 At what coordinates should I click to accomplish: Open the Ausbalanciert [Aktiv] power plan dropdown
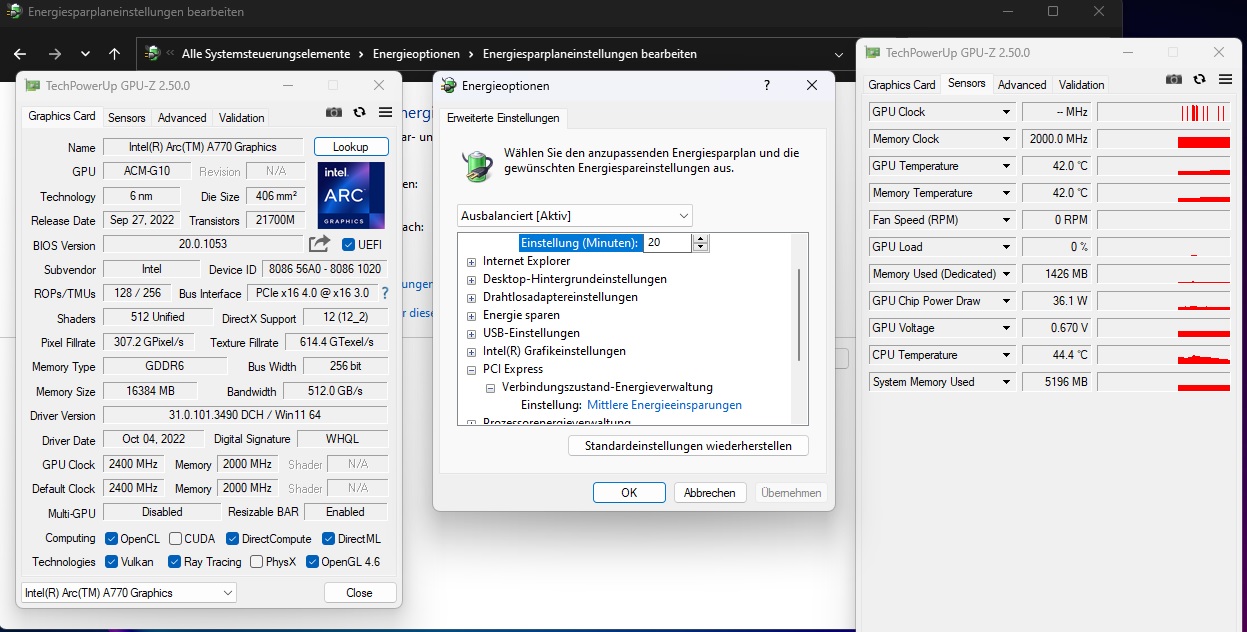575,215
